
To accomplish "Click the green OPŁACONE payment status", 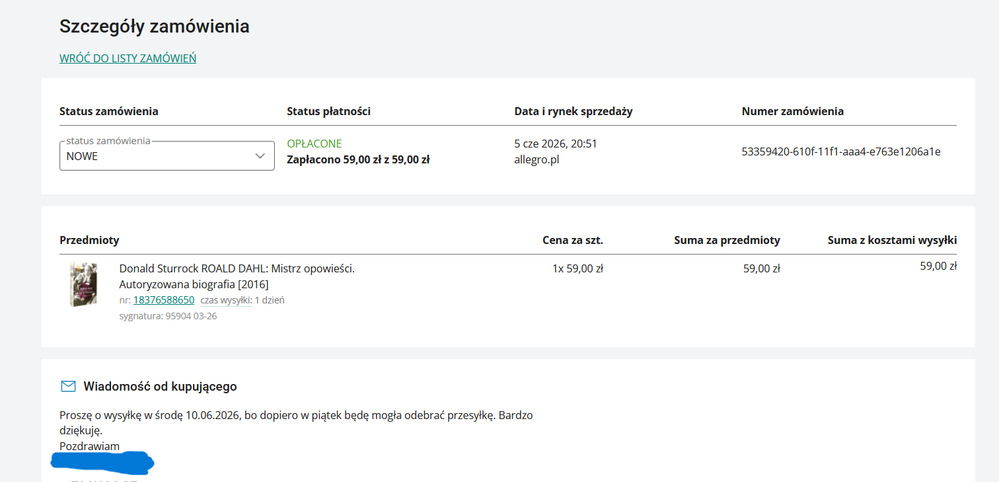I will pyautogui.click(x=314, y=144).
